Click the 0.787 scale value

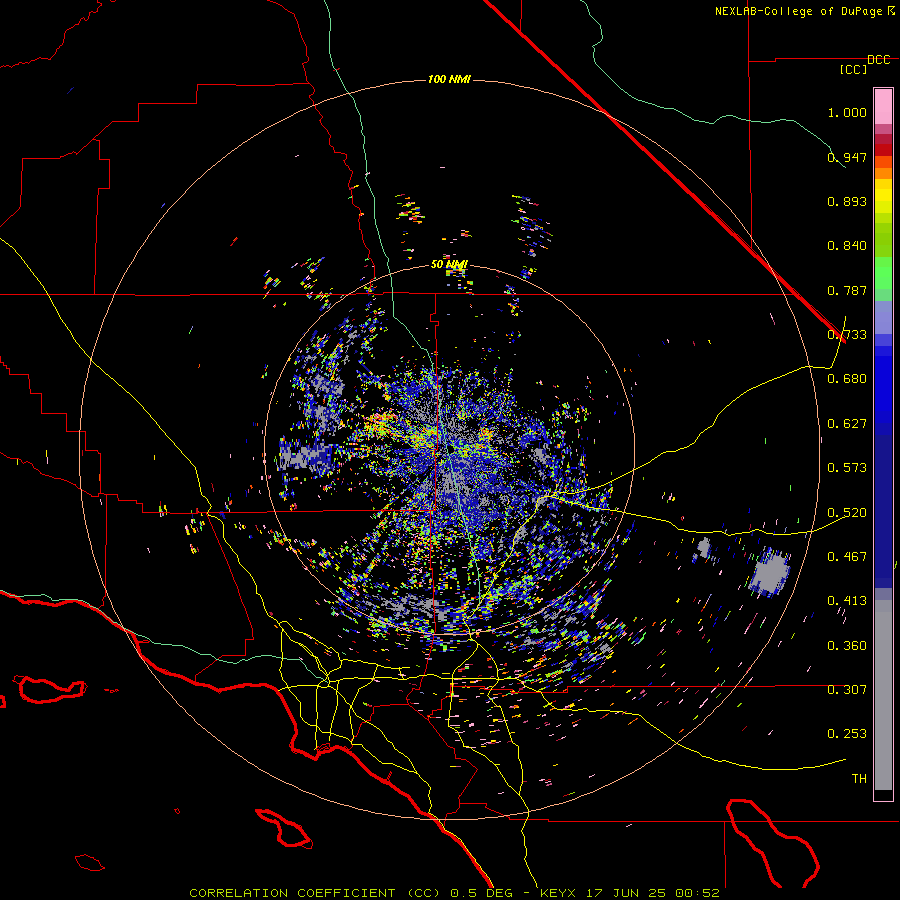847,290
